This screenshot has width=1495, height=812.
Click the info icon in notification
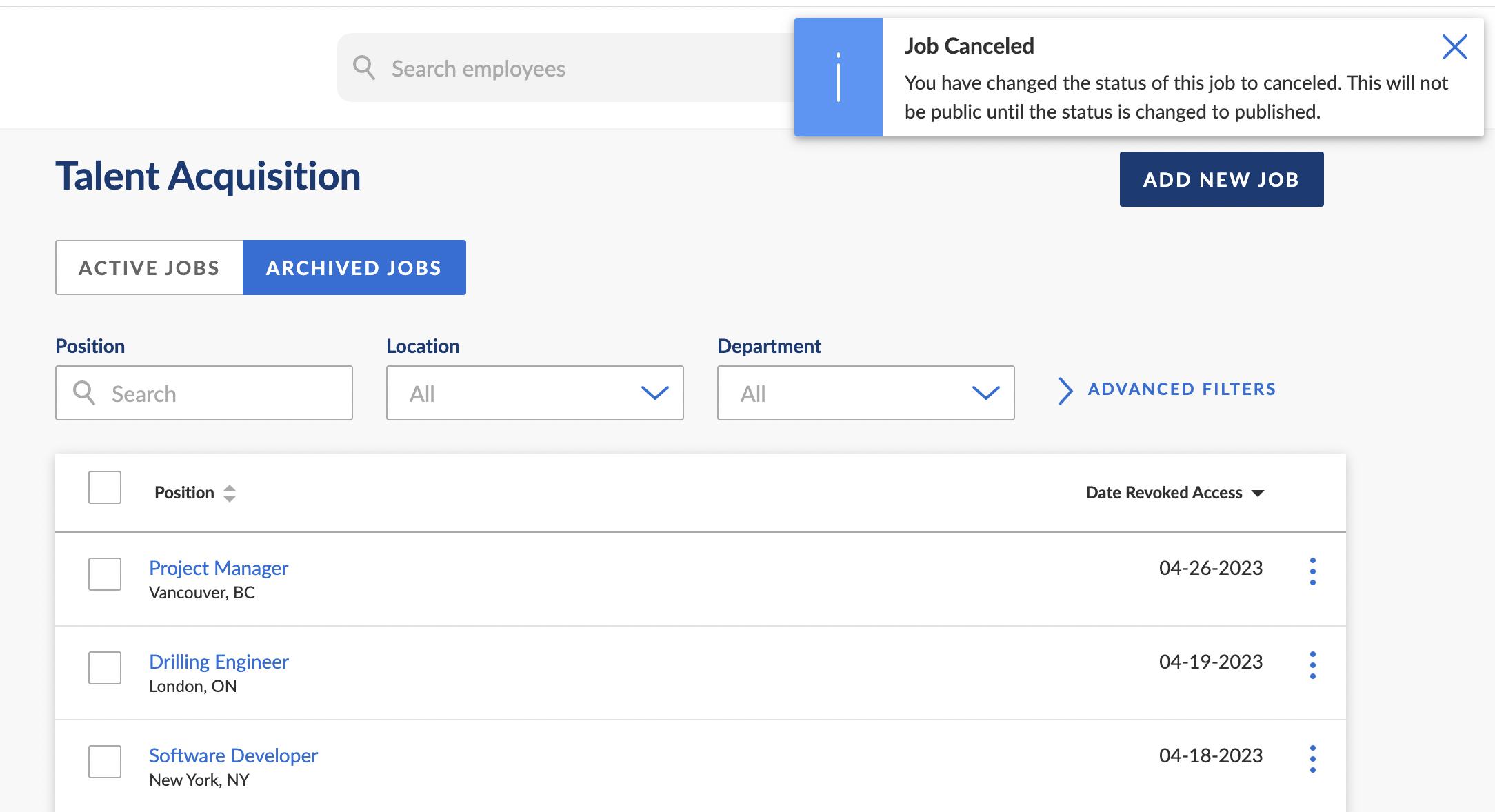(838, 77)
